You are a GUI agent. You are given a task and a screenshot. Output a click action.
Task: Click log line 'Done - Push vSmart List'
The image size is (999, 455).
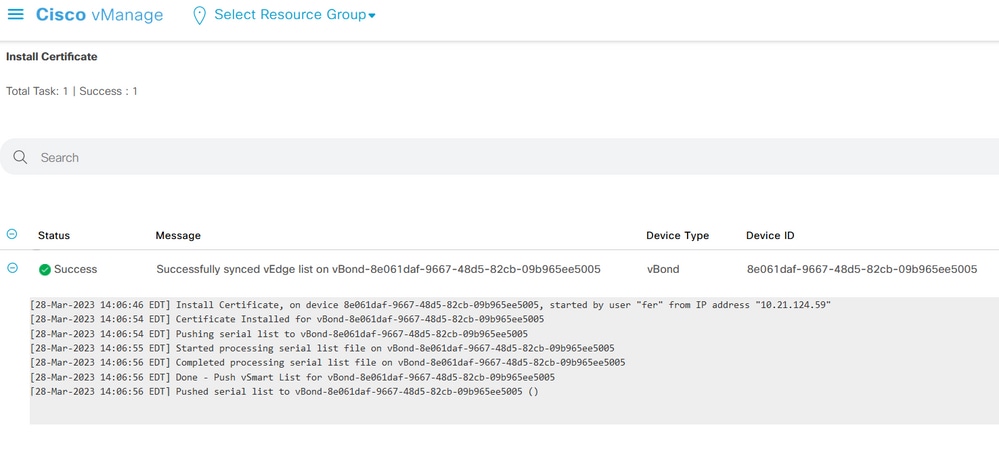tap(292, 377)
